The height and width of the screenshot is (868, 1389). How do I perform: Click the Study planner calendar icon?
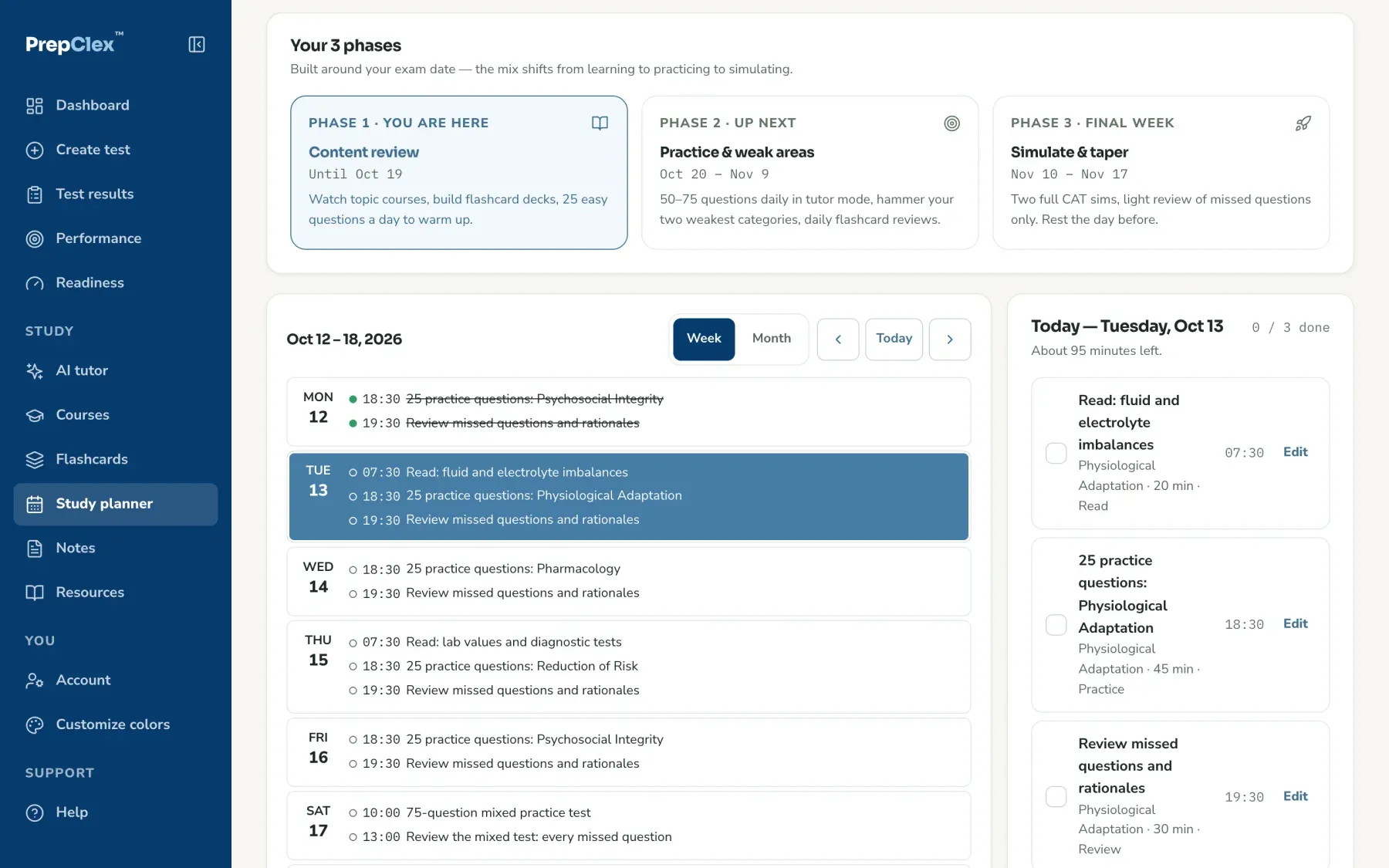[35, 505]
